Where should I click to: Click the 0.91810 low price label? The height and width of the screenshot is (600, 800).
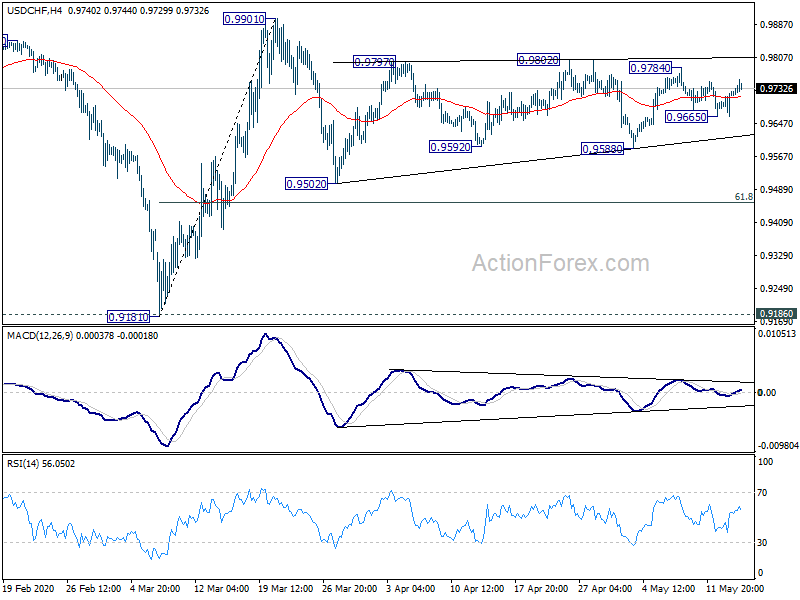pos(128,317)
